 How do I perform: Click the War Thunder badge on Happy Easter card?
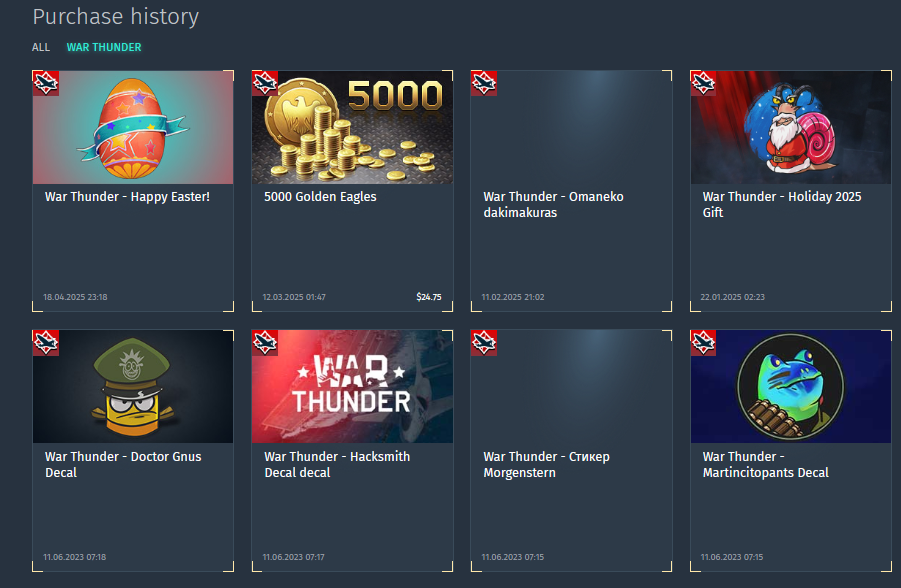(46, 83)
